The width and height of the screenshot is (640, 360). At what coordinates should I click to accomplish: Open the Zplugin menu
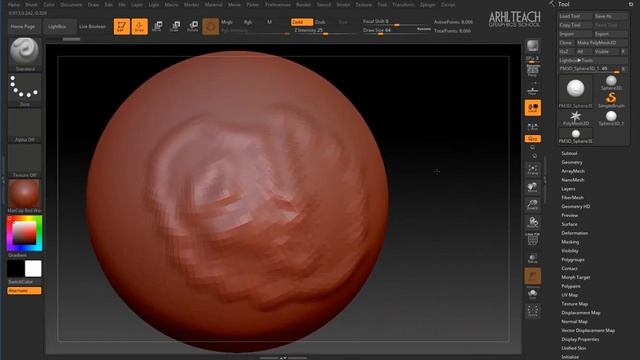[428, 4]
